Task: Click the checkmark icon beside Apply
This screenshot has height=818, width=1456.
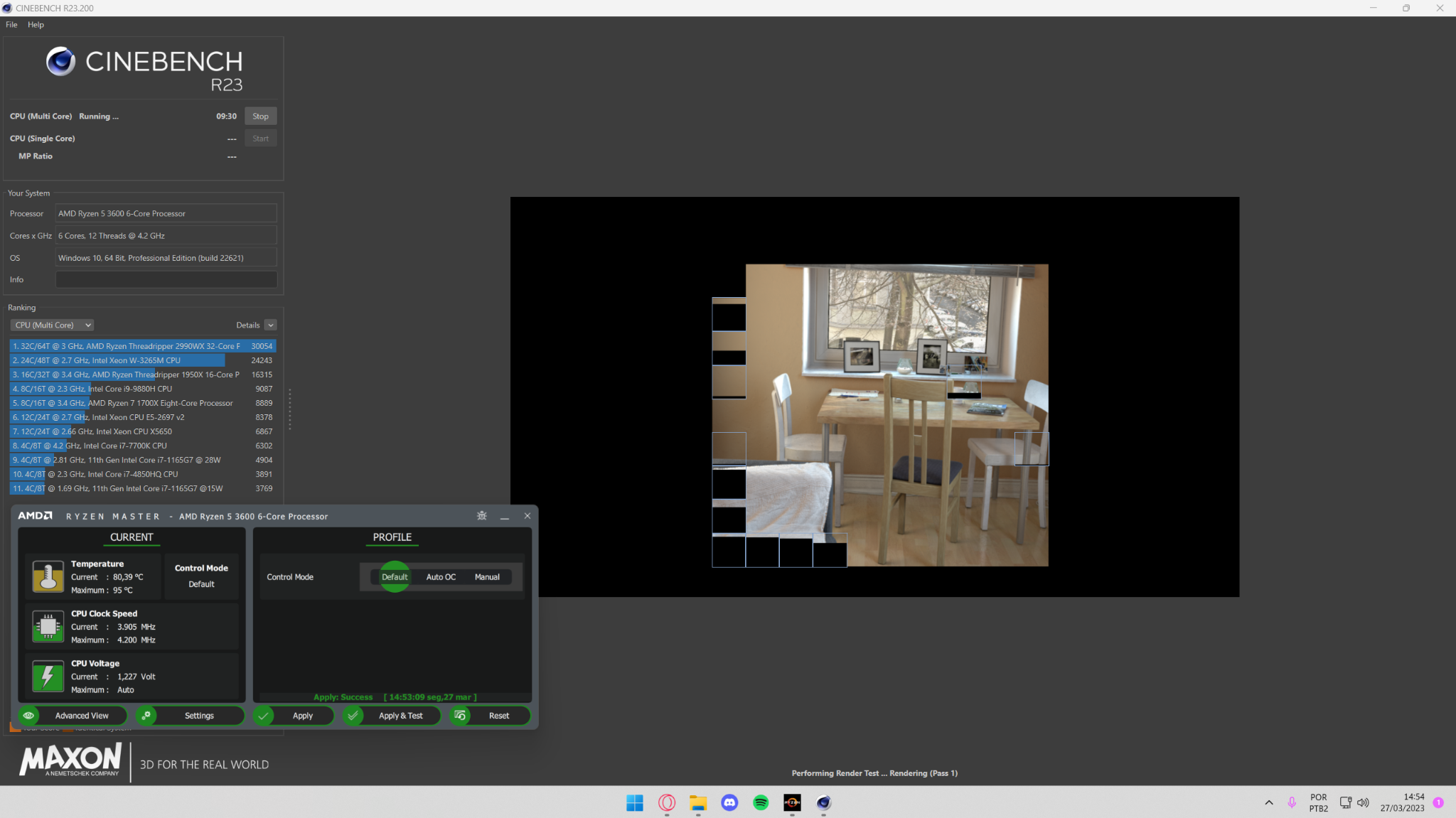Action: tap(263, 716)
